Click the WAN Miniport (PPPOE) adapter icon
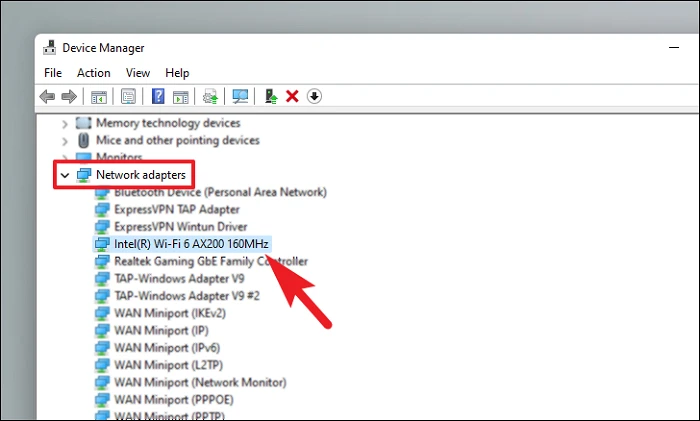 [102, 400]
